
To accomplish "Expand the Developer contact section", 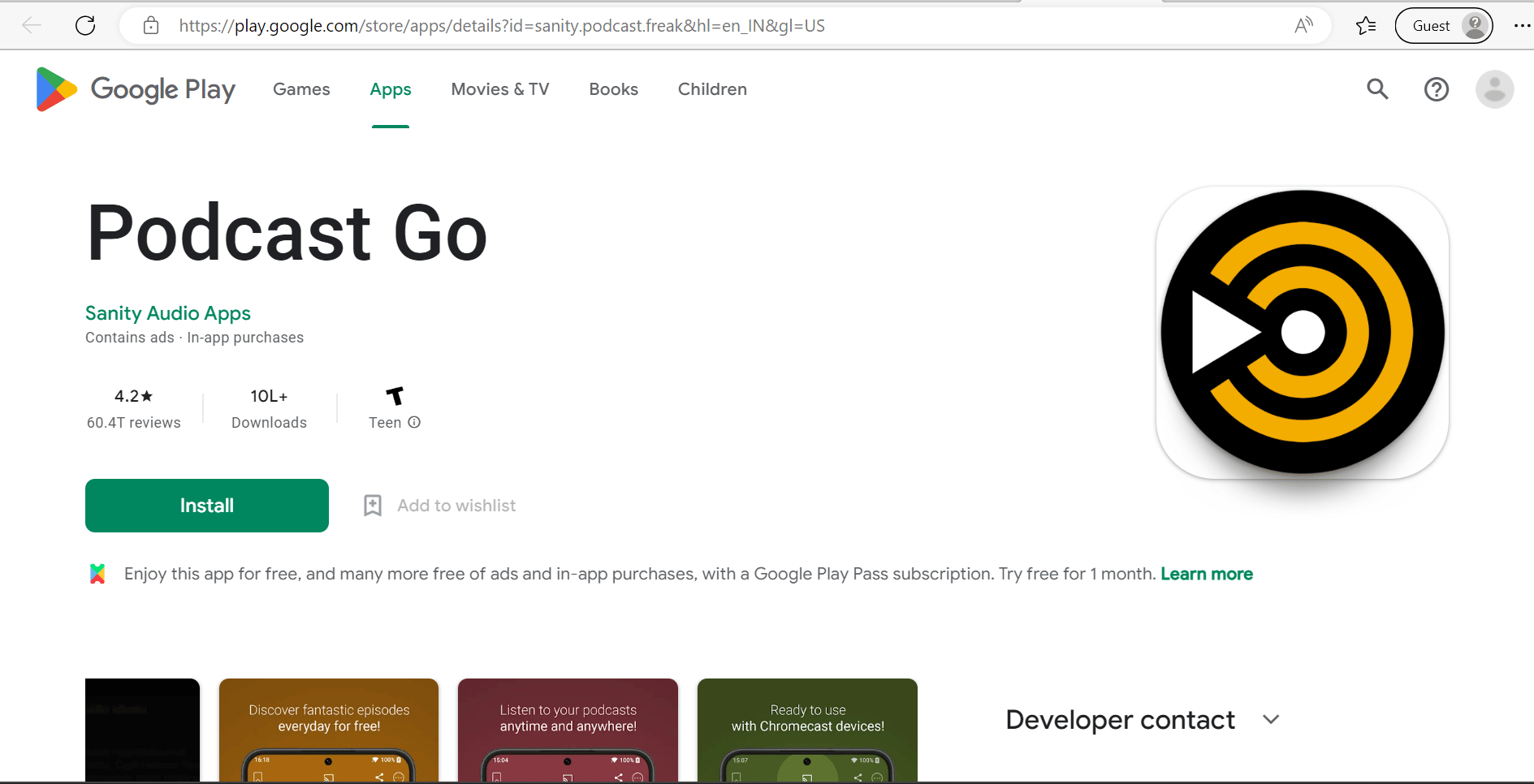I will tap(1271, 720).
